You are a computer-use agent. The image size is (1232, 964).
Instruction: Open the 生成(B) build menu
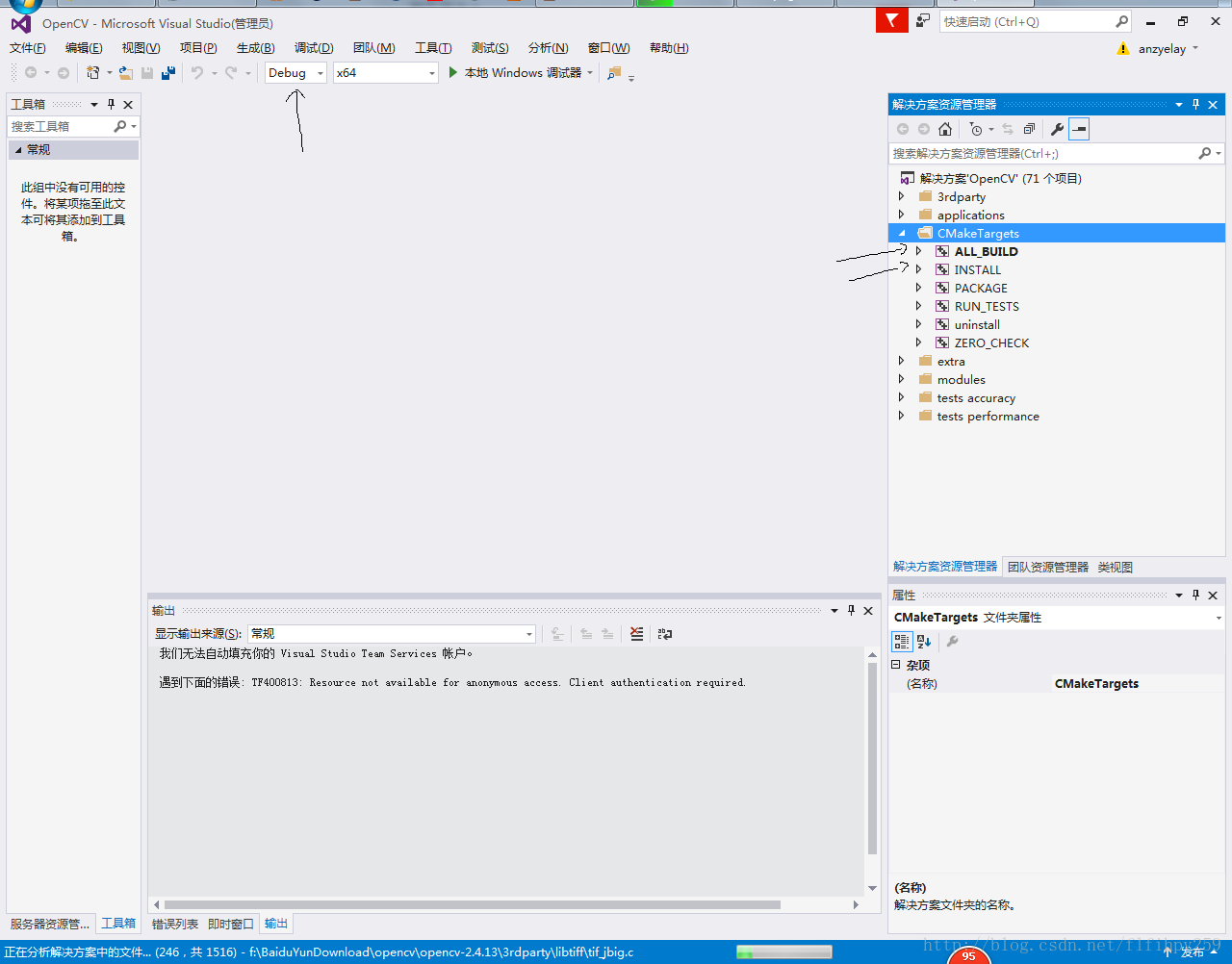(256, 48)
